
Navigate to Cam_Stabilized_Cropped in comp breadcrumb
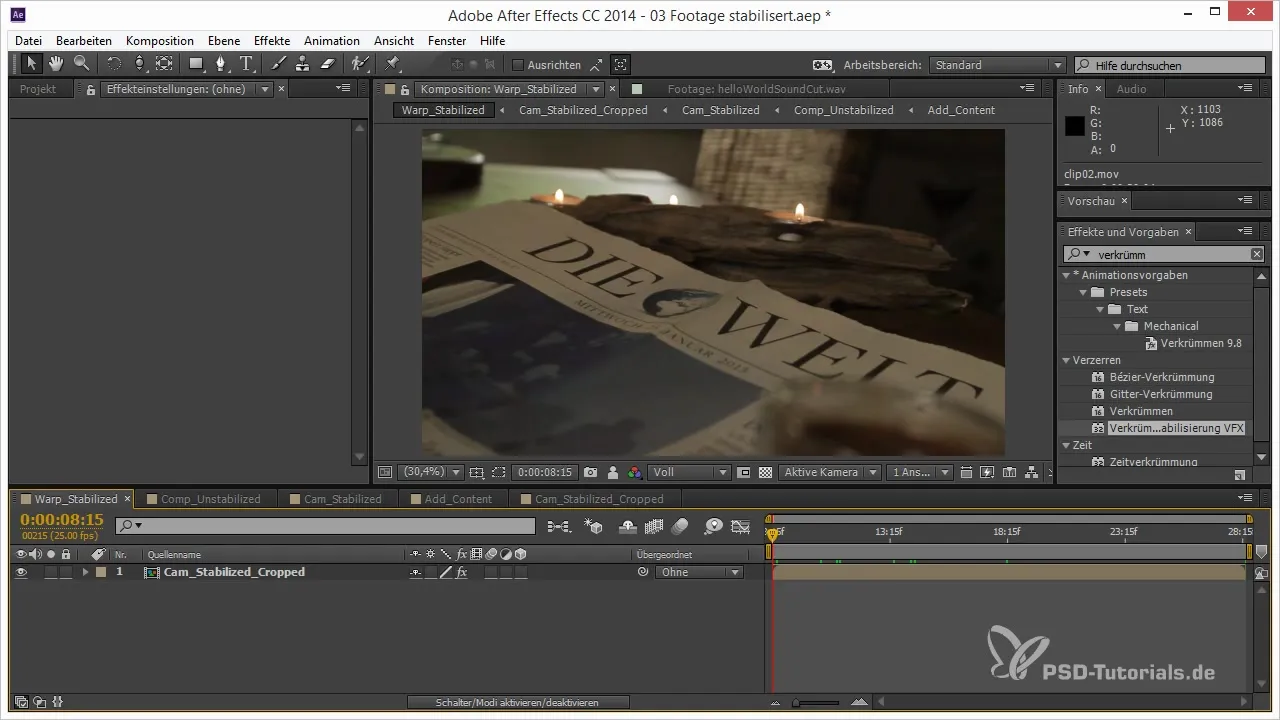tap(583, 110)
